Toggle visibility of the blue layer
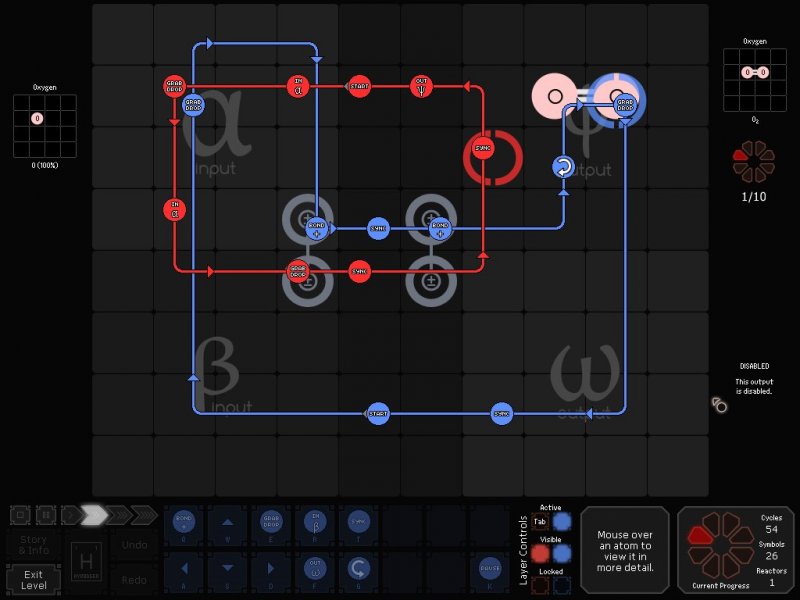This screenshot has width=800, height=600. pos(562,554)
